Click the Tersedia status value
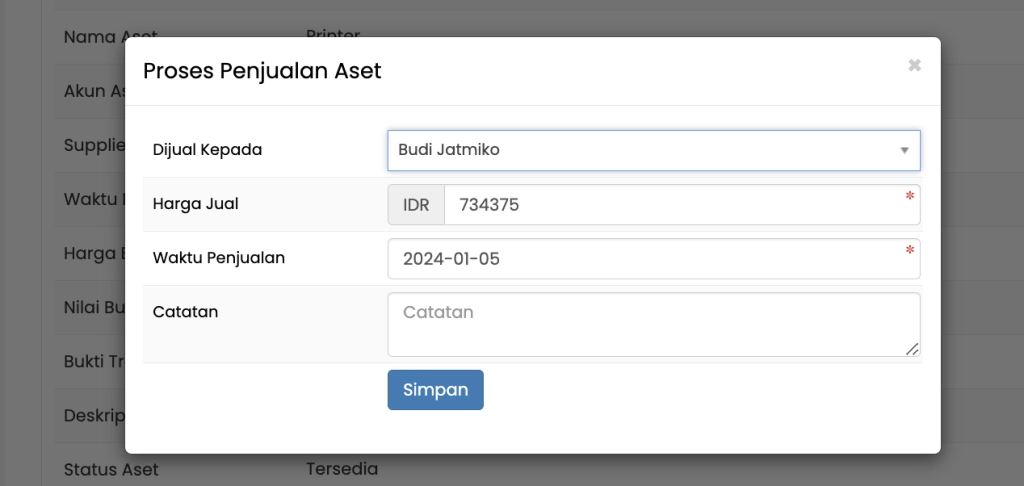The height and width of the screenshot is (486, 1024). coord(341,468)
